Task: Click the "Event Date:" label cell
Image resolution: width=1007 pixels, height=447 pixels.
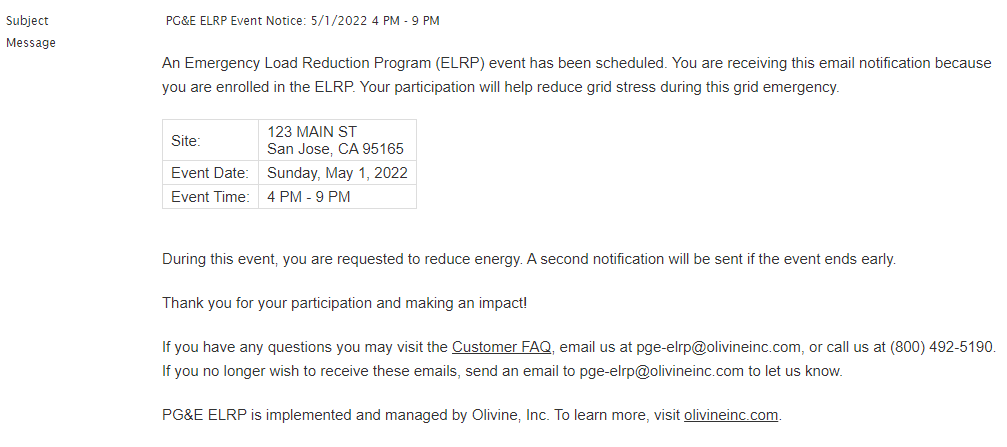Action: tap(210, 173)
